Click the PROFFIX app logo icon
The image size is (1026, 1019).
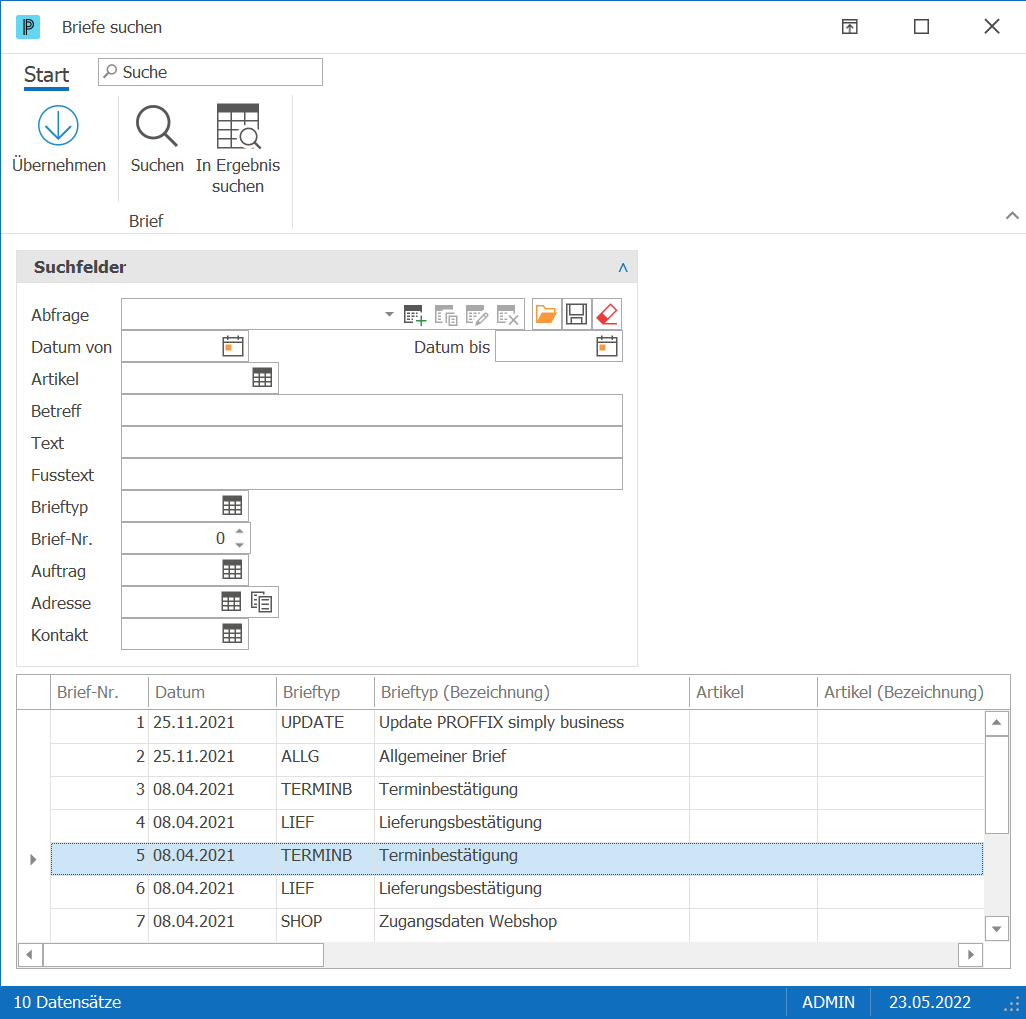[x=27, y=27]
